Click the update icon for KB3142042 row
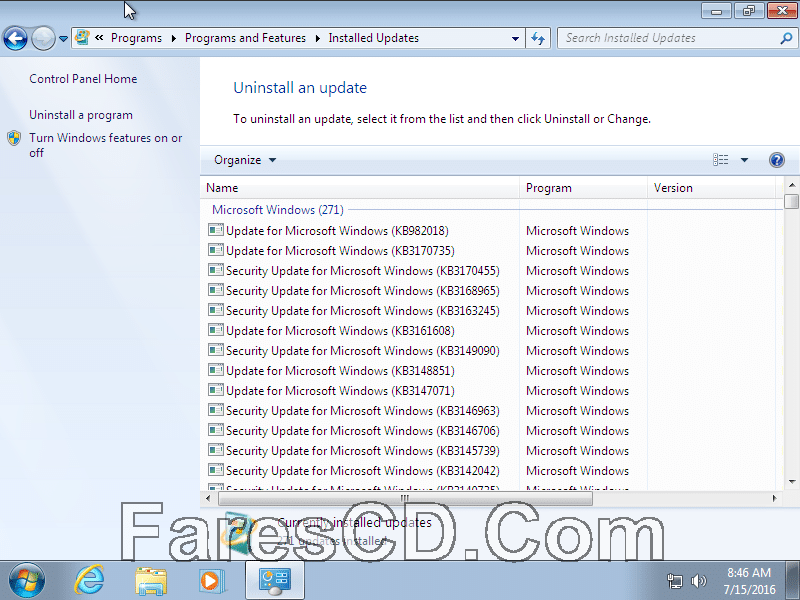The height and width of the screenshot is (600, 800). 216,469
